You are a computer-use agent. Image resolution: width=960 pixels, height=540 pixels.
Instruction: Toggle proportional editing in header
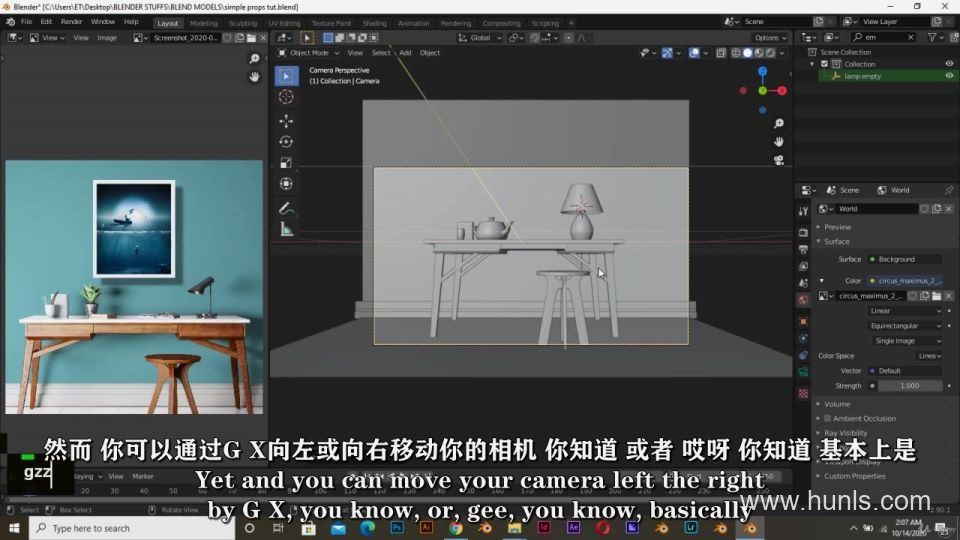coord(569,38)
